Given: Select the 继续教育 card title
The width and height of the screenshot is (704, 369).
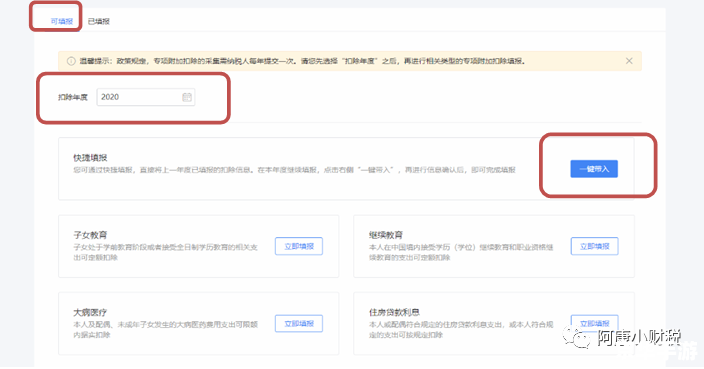Looking at the screenshot, I should coord(386,235).
